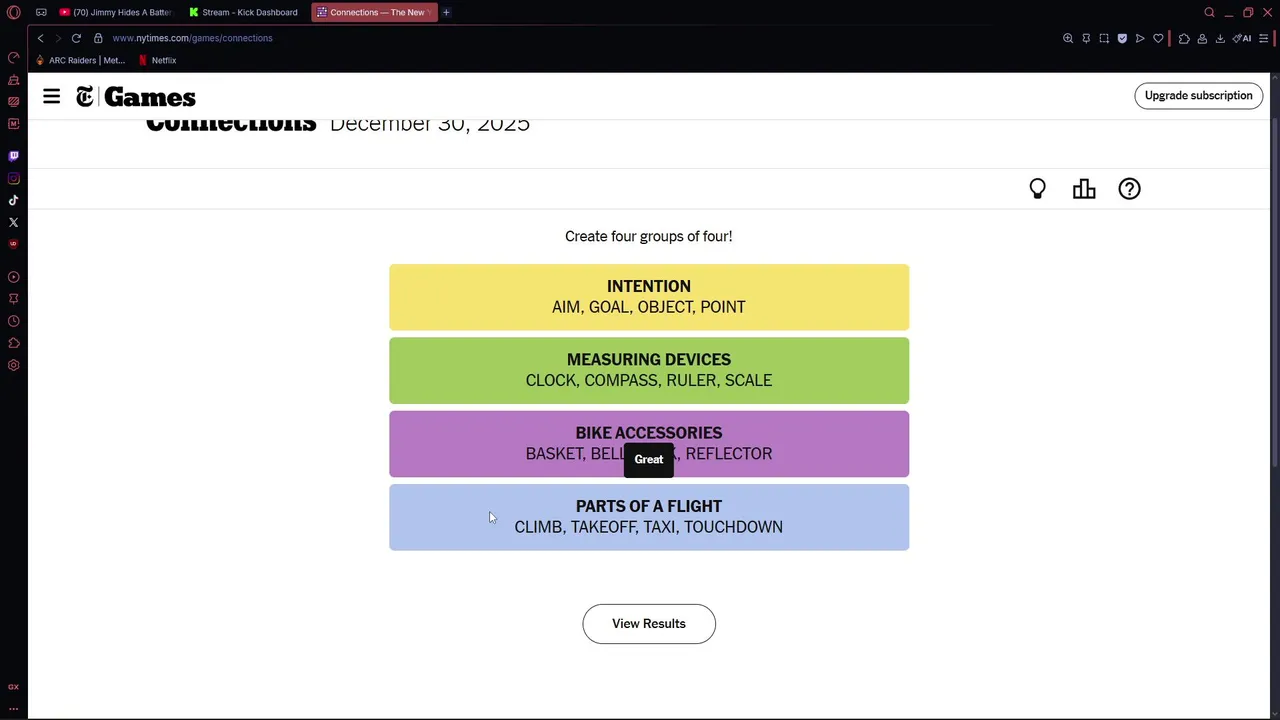The image size is (1280, 720).
Task: Open the downloads toolbar icon
Action: pyautogui.click(x=1220, y=38)
